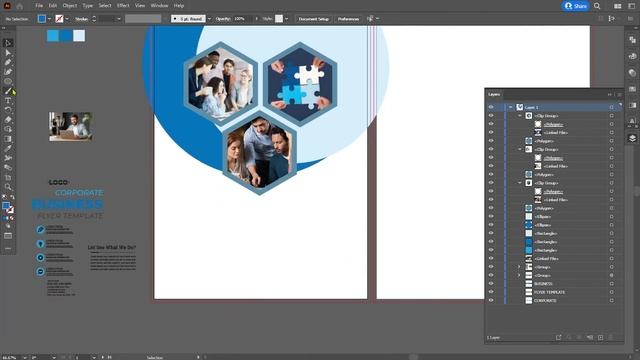Toggle visibility of first Ellipse layer
Image resolution: width=640 pixels, height=360 pixels.
[x=491, y=216]
